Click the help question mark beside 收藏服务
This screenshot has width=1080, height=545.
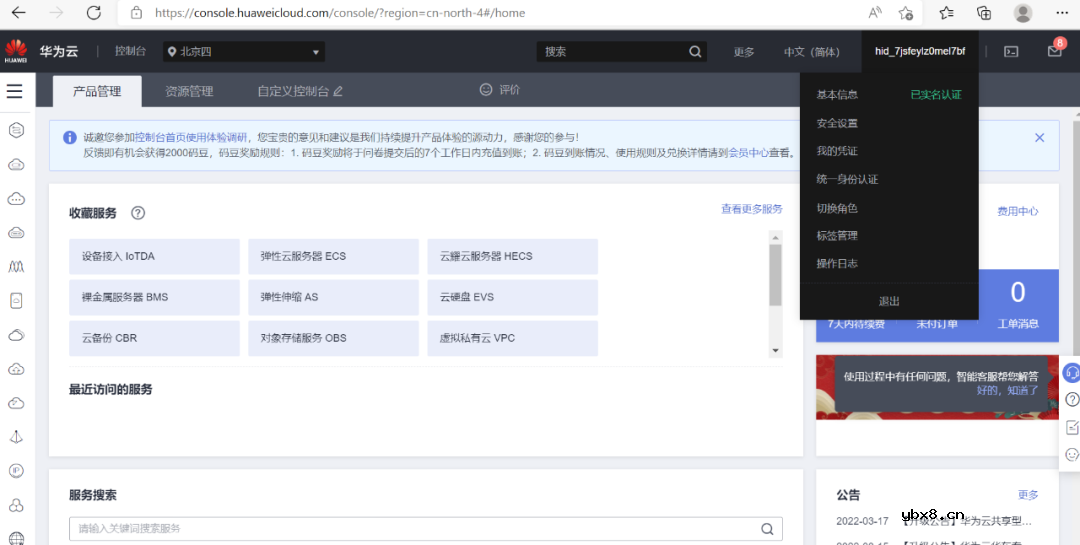click(138, 213)
